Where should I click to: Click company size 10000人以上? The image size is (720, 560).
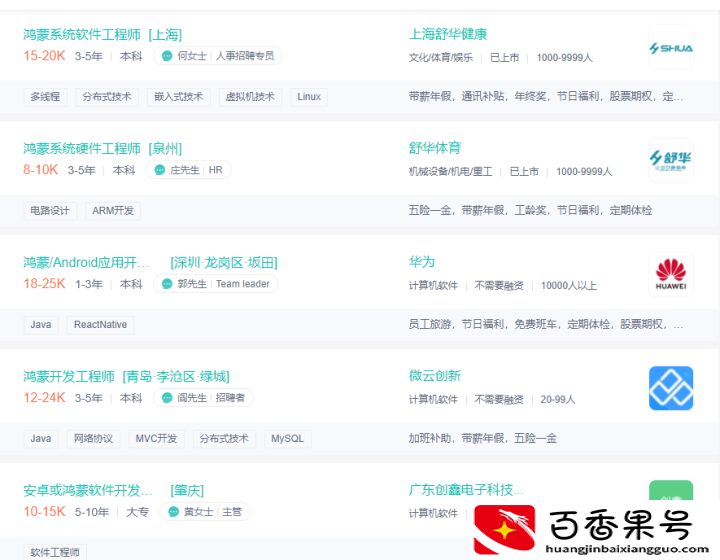point(569,286)
